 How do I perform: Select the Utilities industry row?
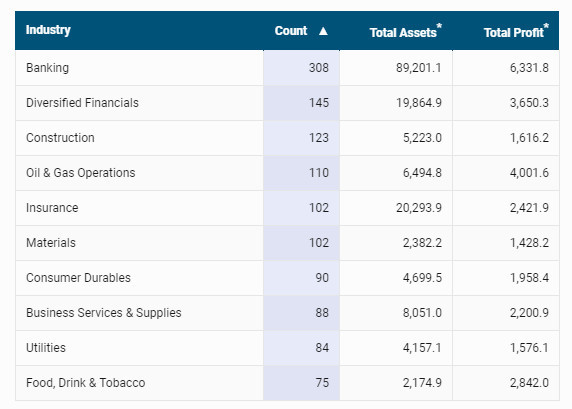(287, 348)
